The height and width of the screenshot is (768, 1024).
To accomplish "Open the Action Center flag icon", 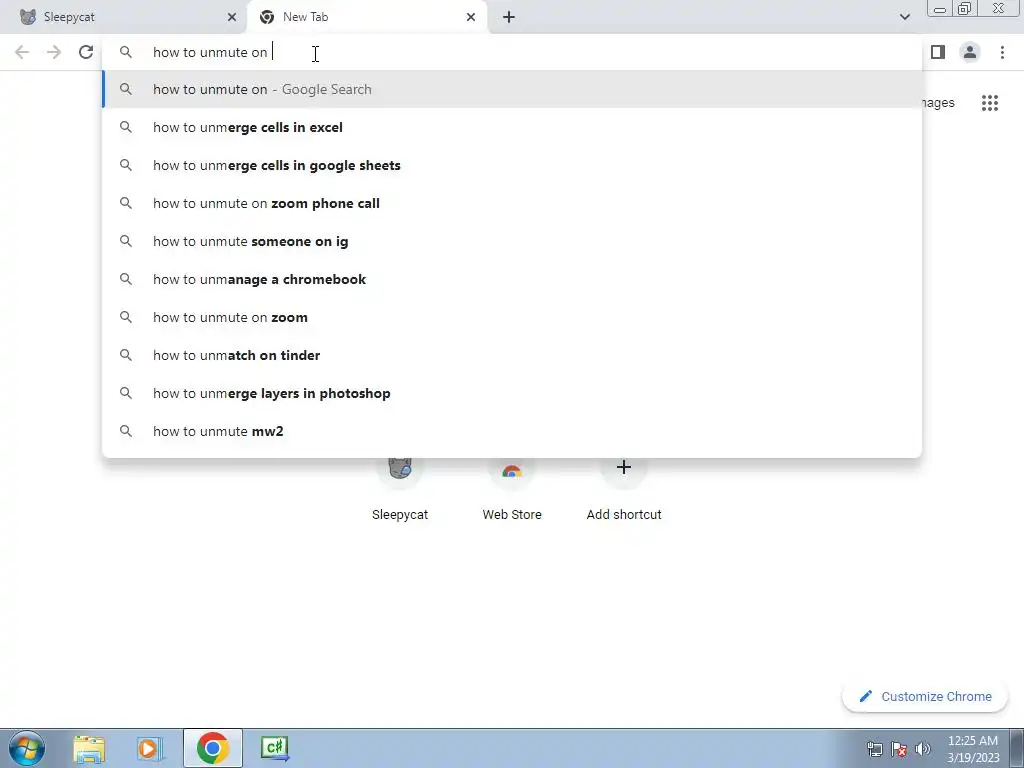I will point(899,749).
